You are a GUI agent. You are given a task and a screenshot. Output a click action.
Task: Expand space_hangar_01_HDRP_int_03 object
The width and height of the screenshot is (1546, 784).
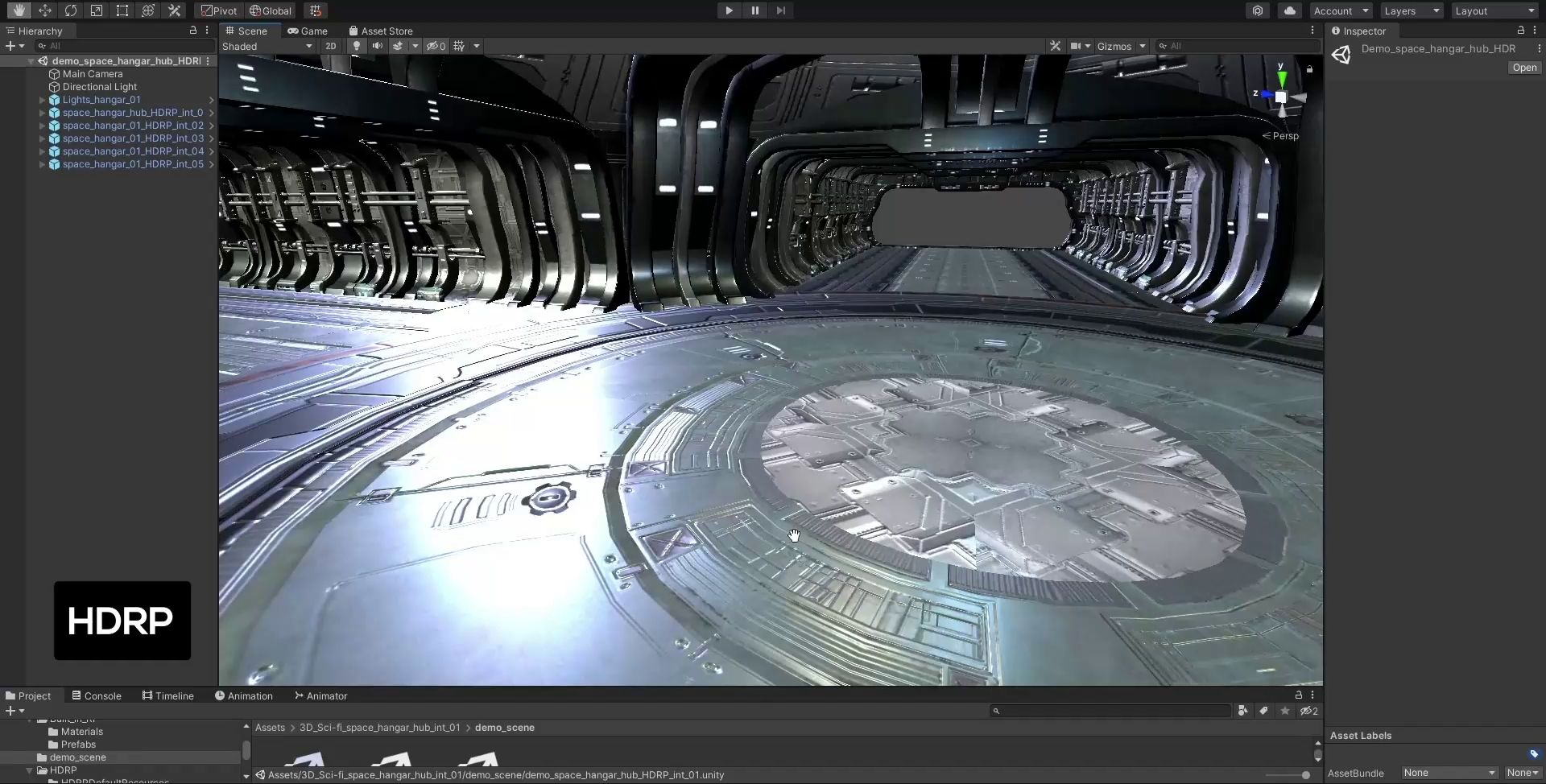[x=42, y=138]
